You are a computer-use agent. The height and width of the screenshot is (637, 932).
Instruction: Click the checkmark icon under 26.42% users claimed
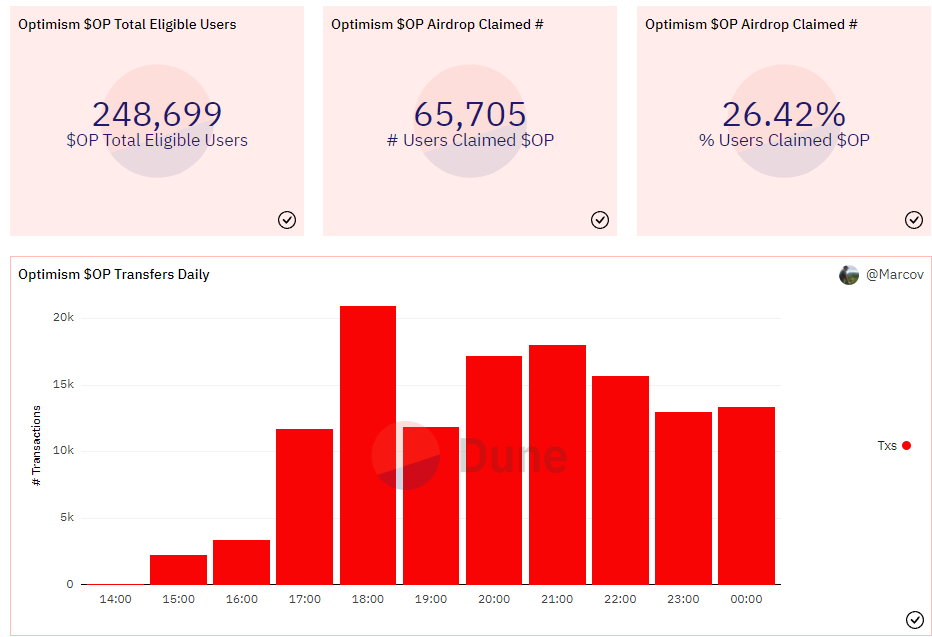pyautogui.click(x=914, y=220)
